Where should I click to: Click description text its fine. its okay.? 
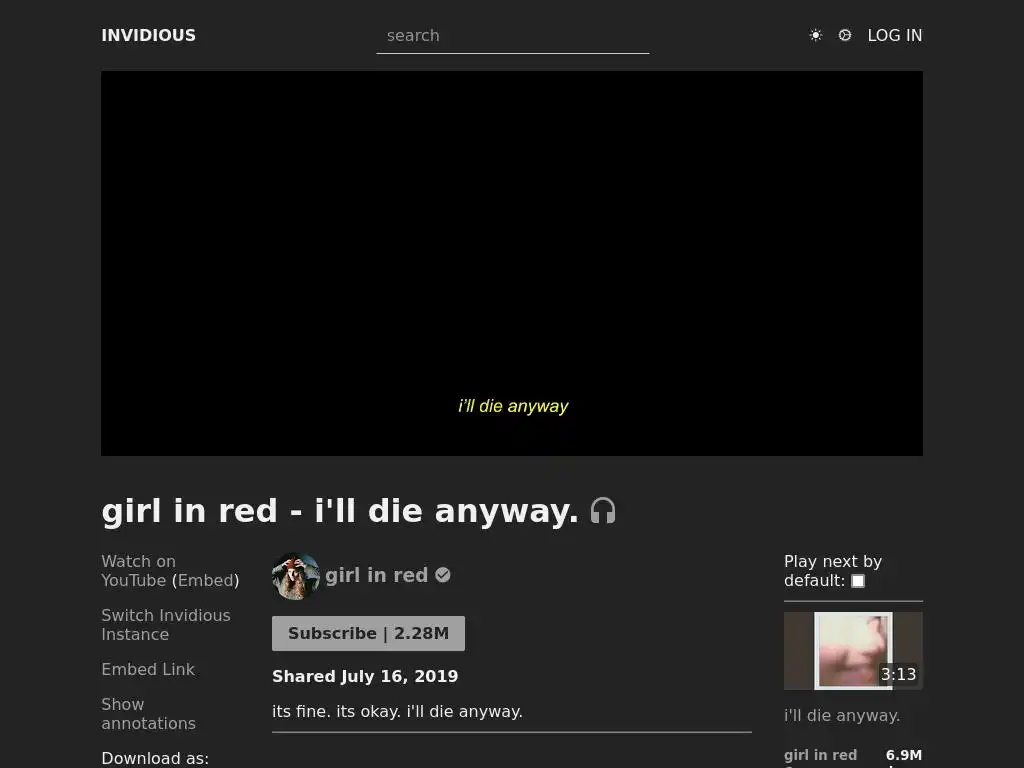[x=397, y=711]
